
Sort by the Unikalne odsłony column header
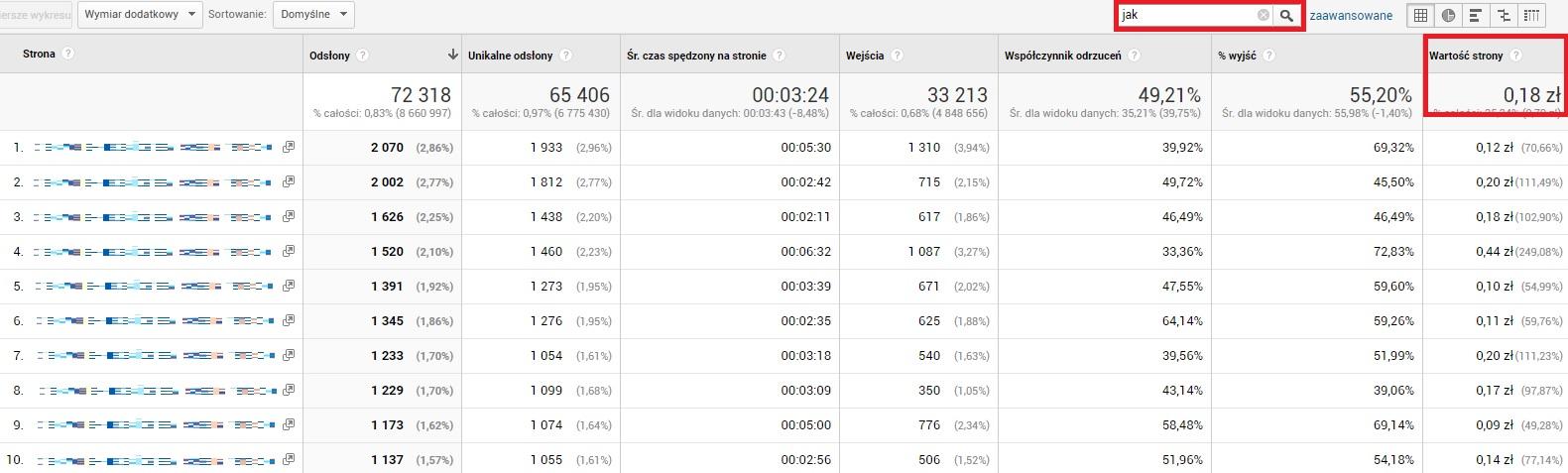coord(510,56)
